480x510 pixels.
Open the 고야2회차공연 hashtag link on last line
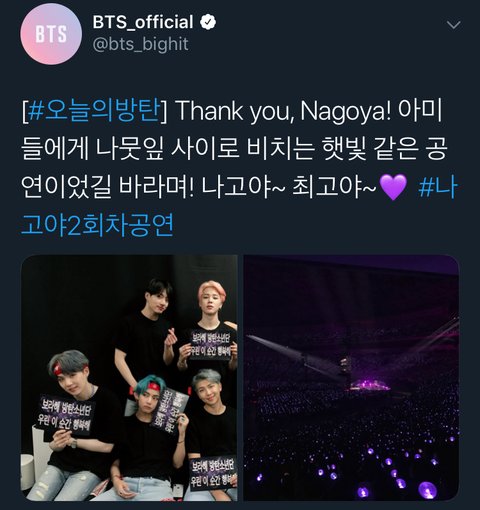97,225
